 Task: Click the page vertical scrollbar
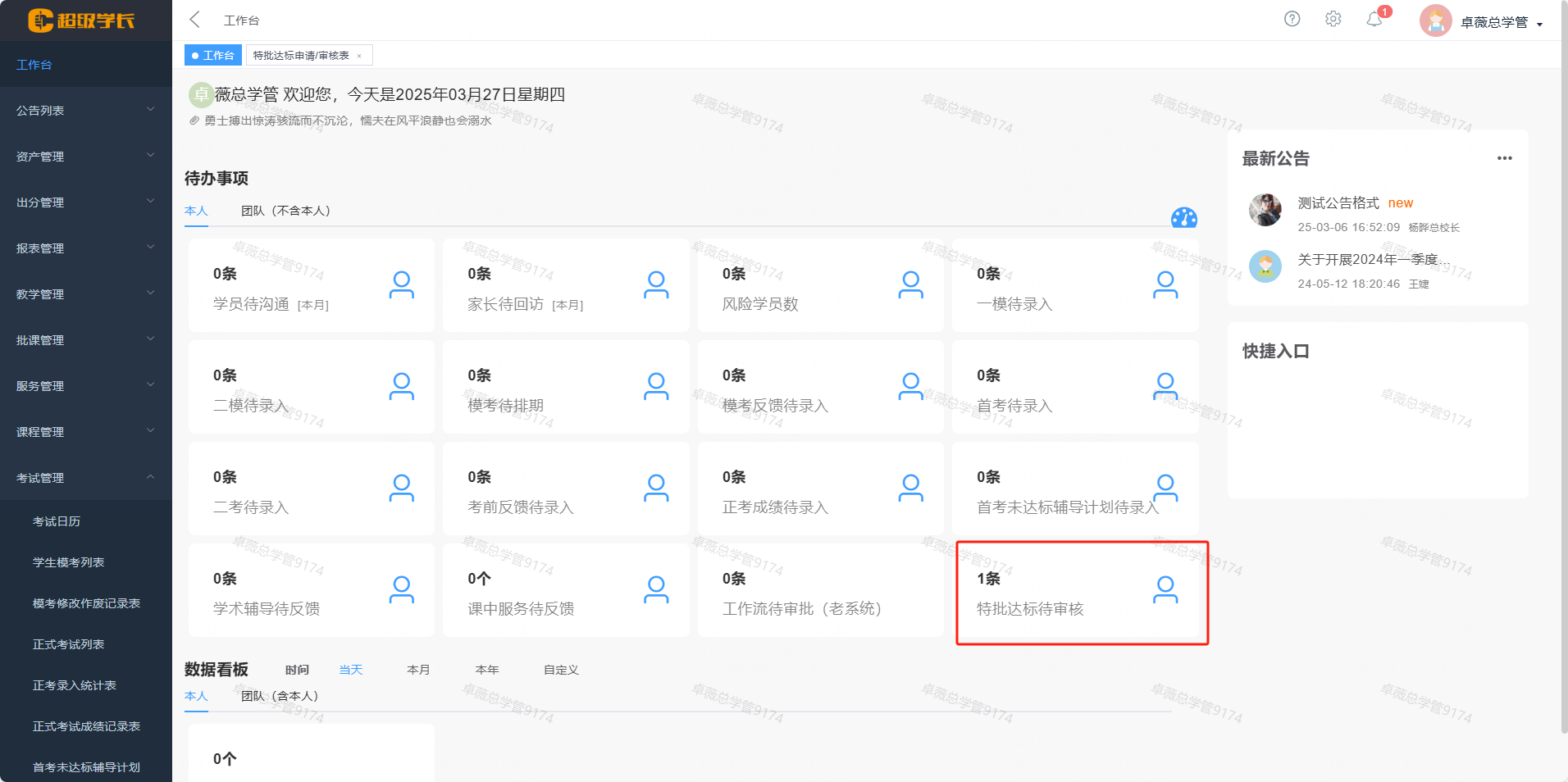pos(1563,369)
